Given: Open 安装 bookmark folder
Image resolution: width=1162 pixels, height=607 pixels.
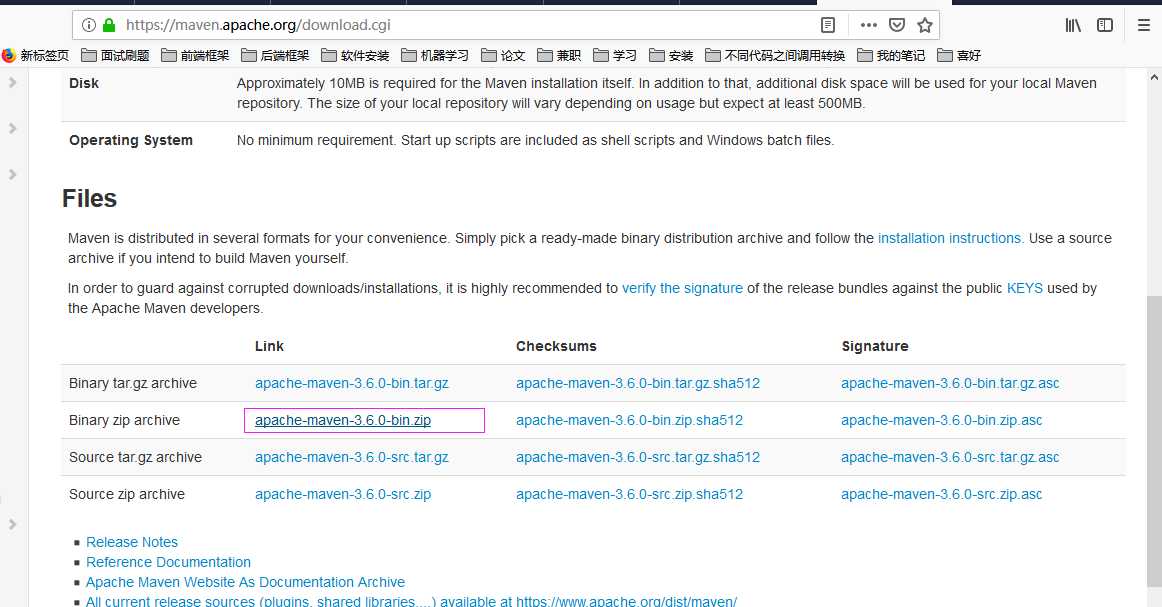Looking at the screenshot, I should point(671,56).
